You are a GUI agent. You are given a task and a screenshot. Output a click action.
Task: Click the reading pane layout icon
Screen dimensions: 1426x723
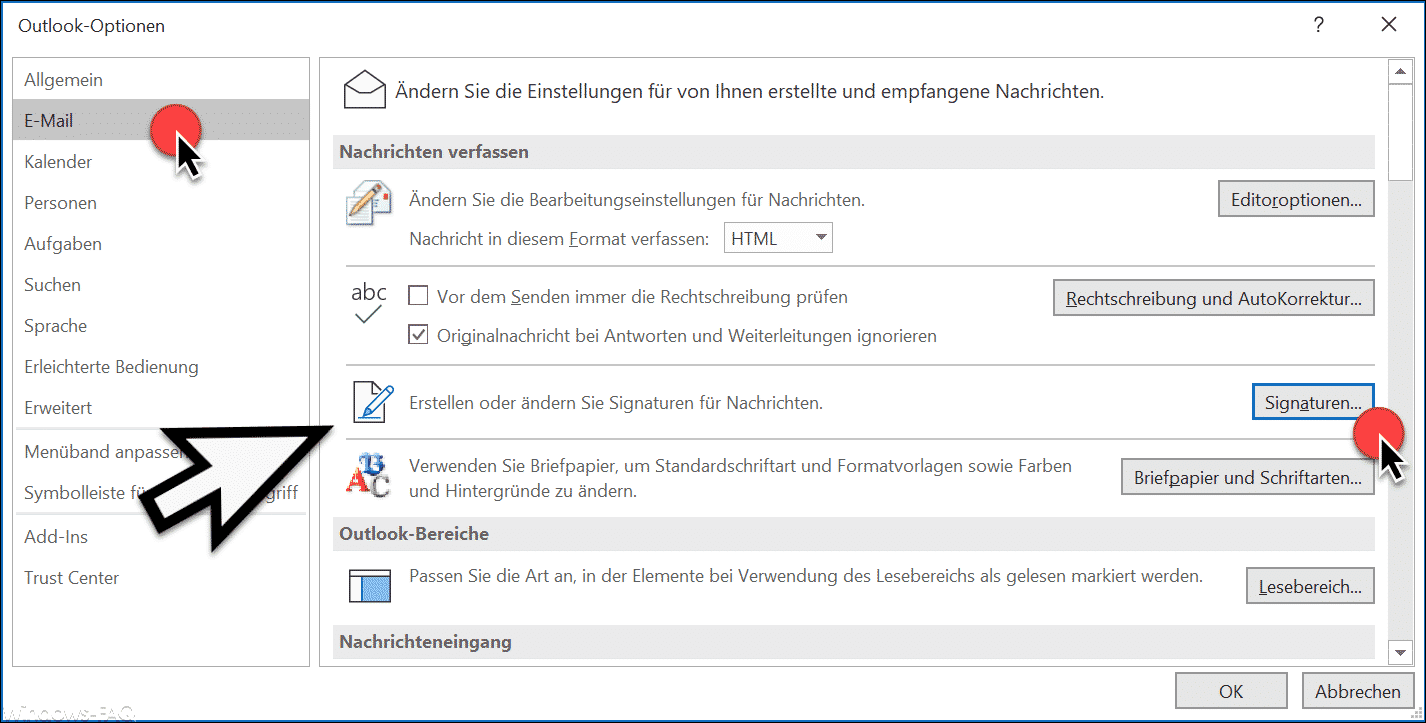[x=369, y=585]
